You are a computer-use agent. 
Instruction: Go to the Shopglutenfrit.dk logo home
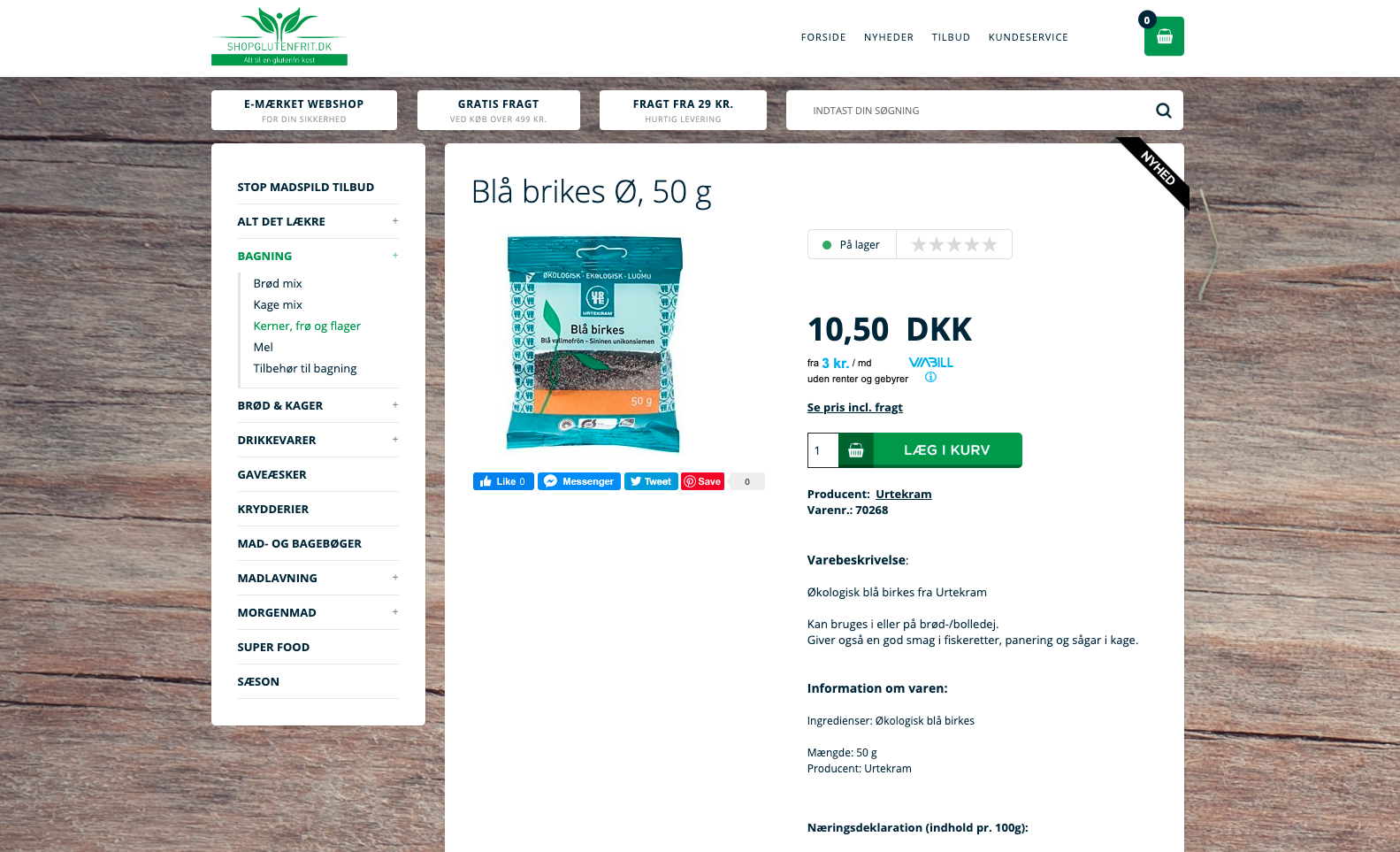click(279, 36)
